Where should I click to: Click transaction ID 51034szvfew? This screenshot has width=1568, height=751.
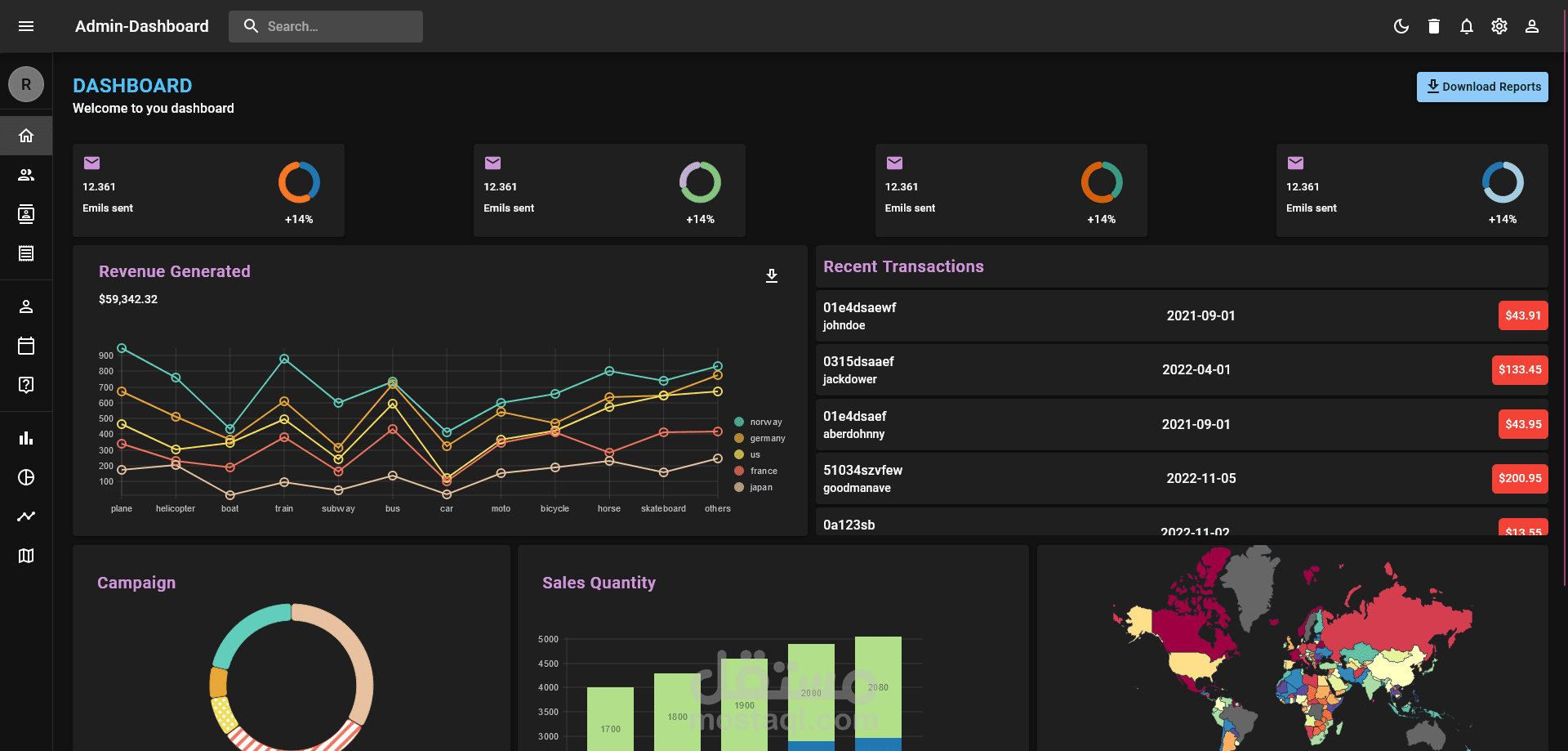[862, 470]
